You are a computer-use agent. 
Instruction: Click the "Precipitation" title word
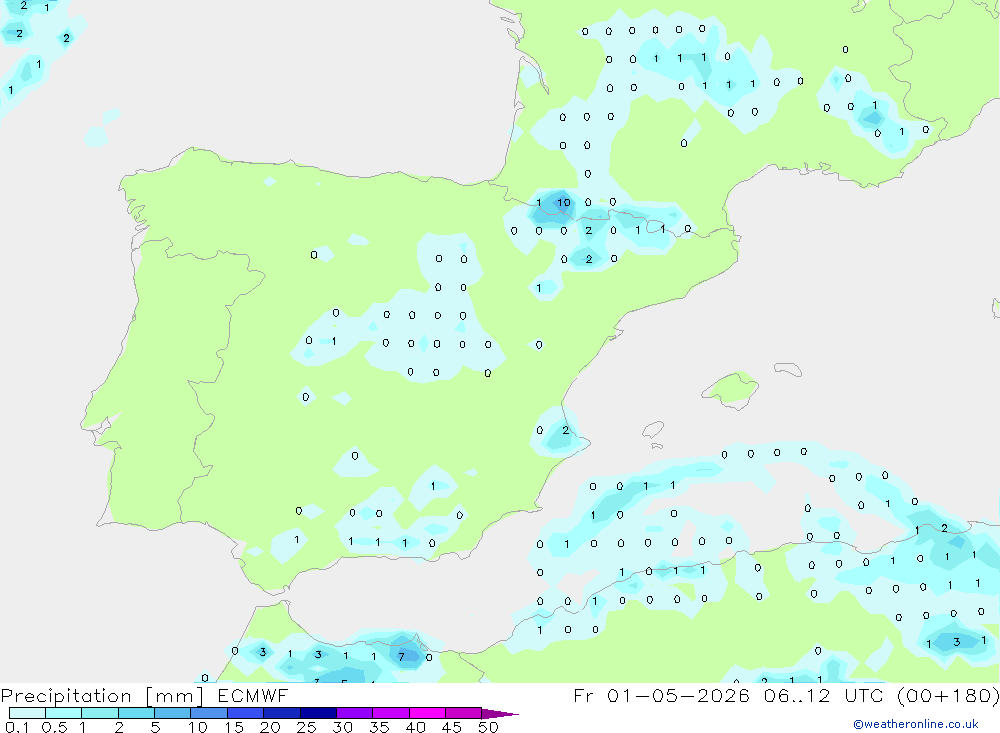[66, 696]
